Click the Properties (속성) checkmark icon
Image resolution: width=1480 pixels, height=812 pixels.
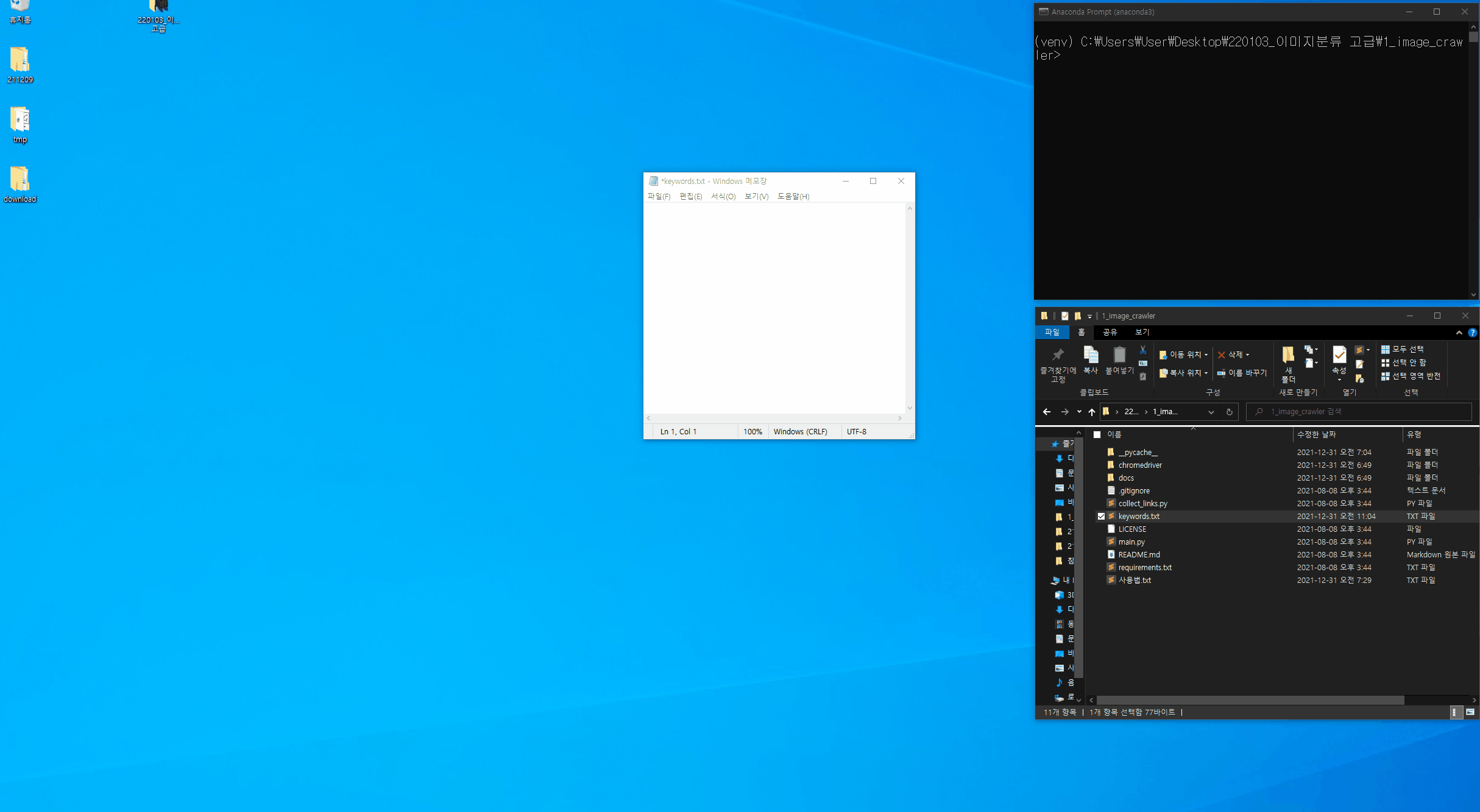click(x=1339, y=355)
